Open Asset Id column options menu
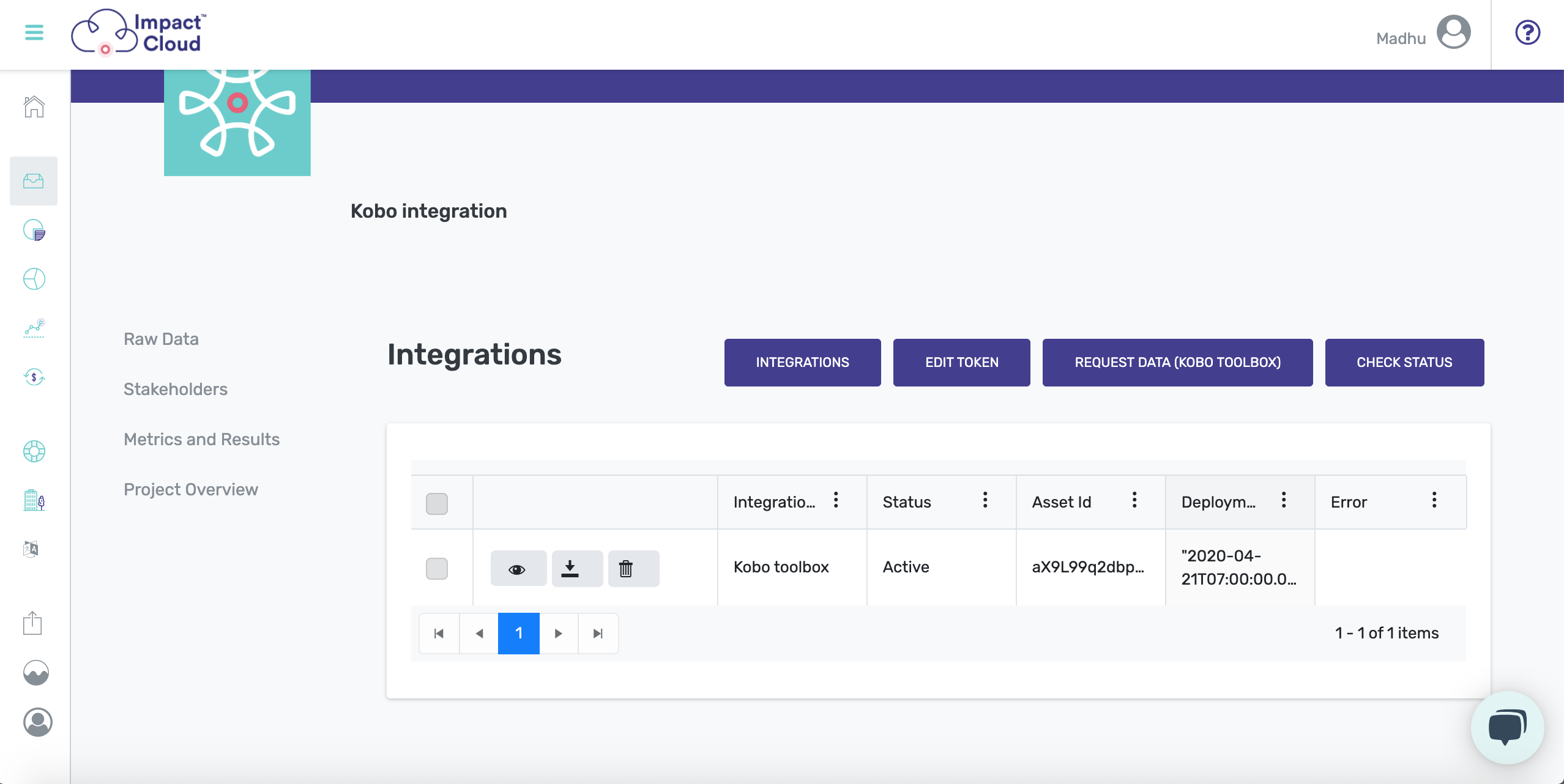Image resolution: width=1564 pixels, height=784 pixels. point(1134,500)
